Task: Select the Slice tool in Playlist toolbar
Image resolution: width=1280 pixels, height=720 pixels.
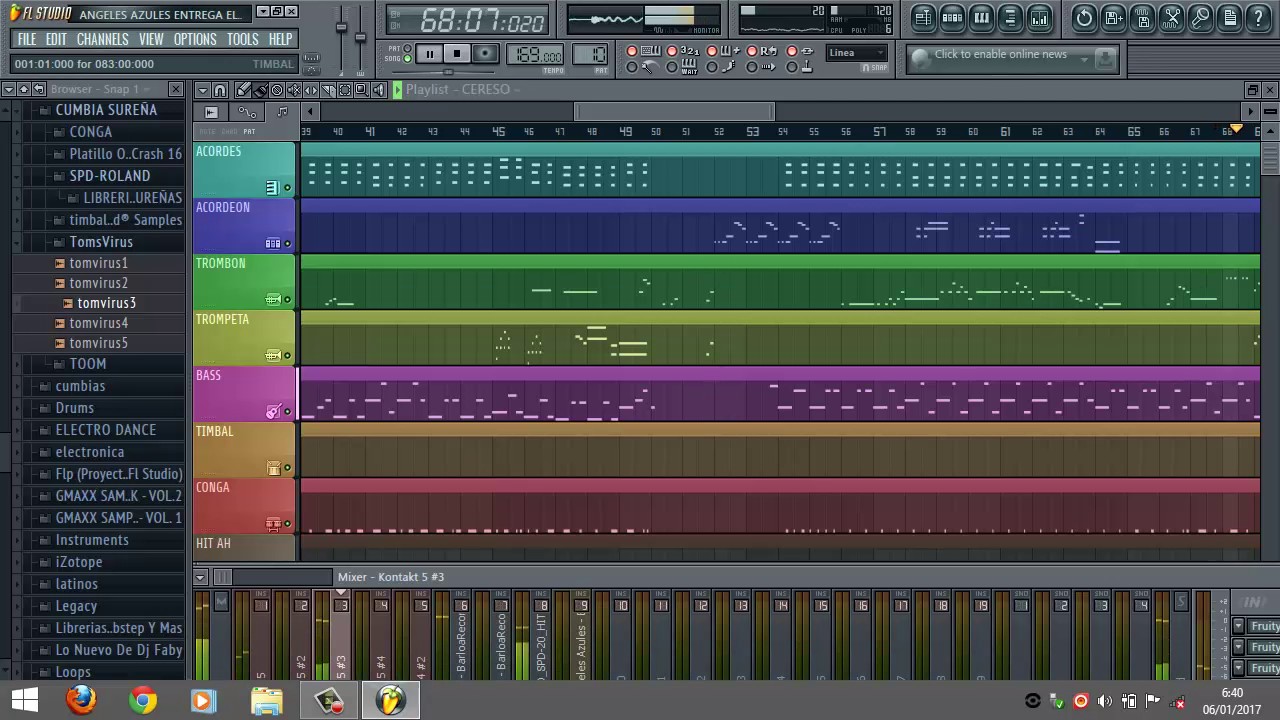Action: coord(328,90)
